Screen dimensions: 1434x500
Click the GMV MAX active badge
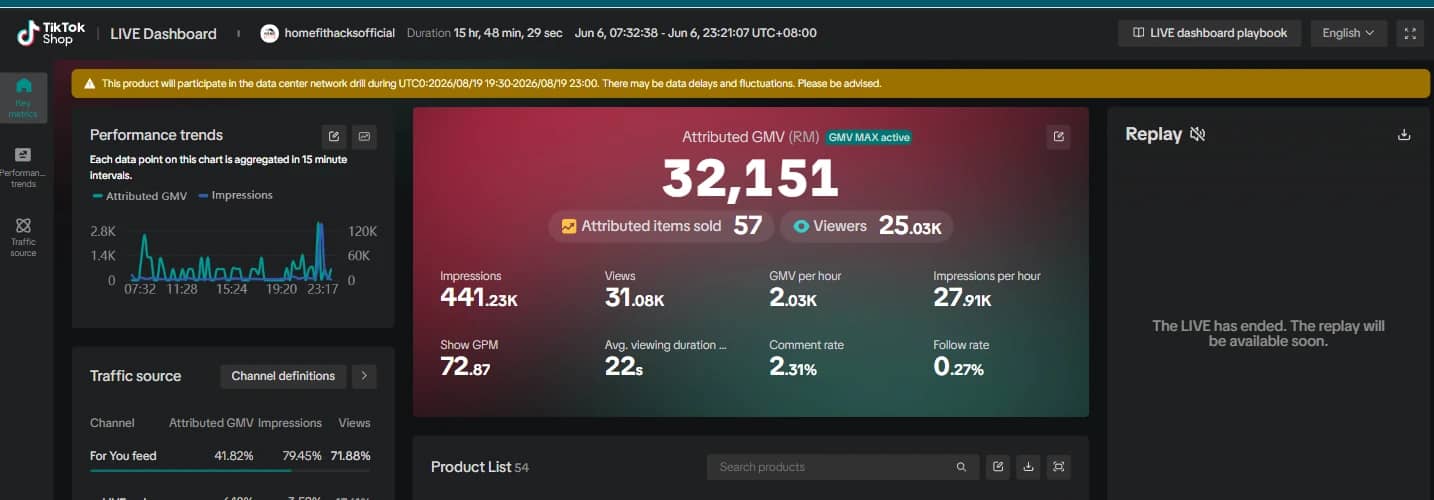coord(869,137)
